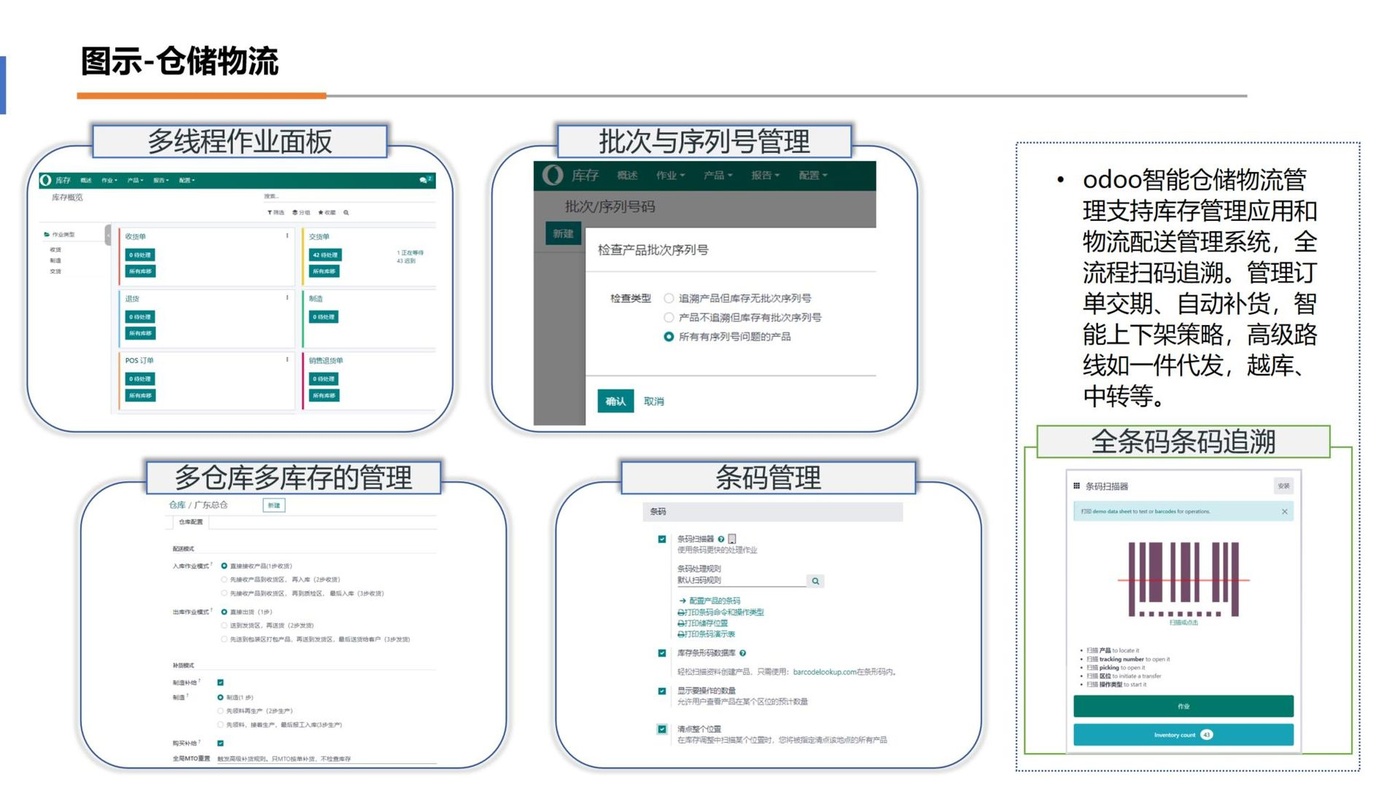Screen dimensions: 1400x788
Task: Click the search magnifier in inventory overview filters
Action: pos(346,213)
